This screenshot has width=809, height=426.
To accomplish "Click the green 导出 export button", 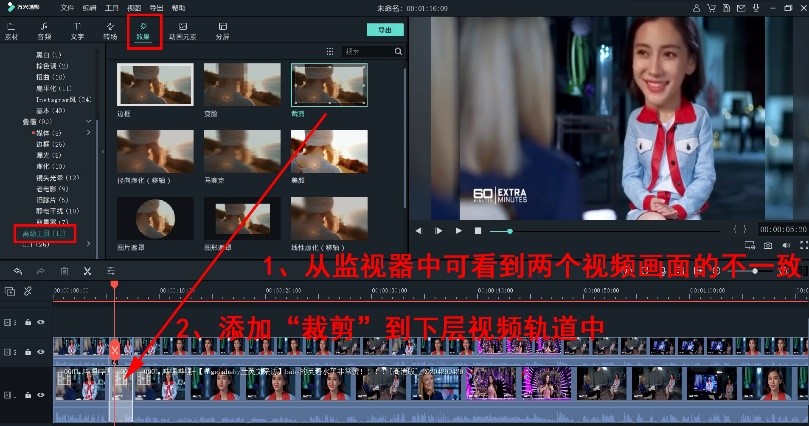I will click(x=385, y=30).
